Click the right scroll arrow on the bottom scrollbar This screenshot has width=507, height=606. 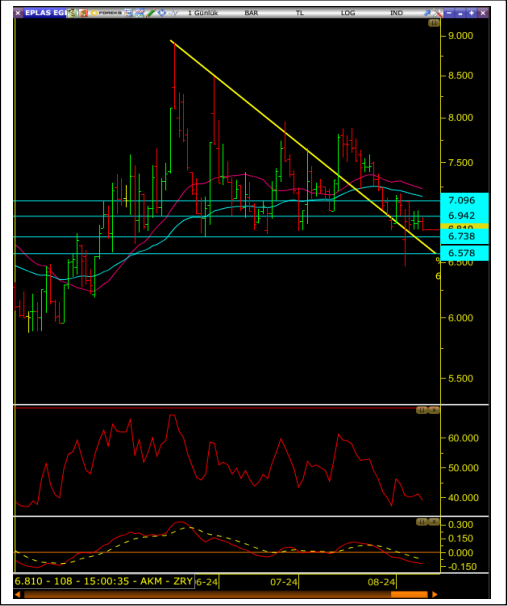tap(435, 594)
